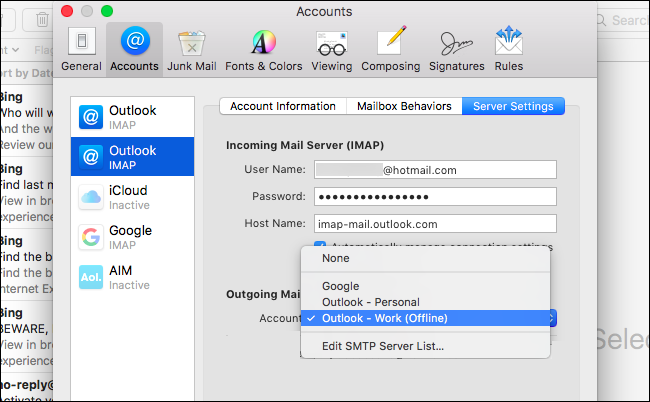Screen dimensions: 650x402
Task: Open the General preferences pane
Action: point(81,49)
